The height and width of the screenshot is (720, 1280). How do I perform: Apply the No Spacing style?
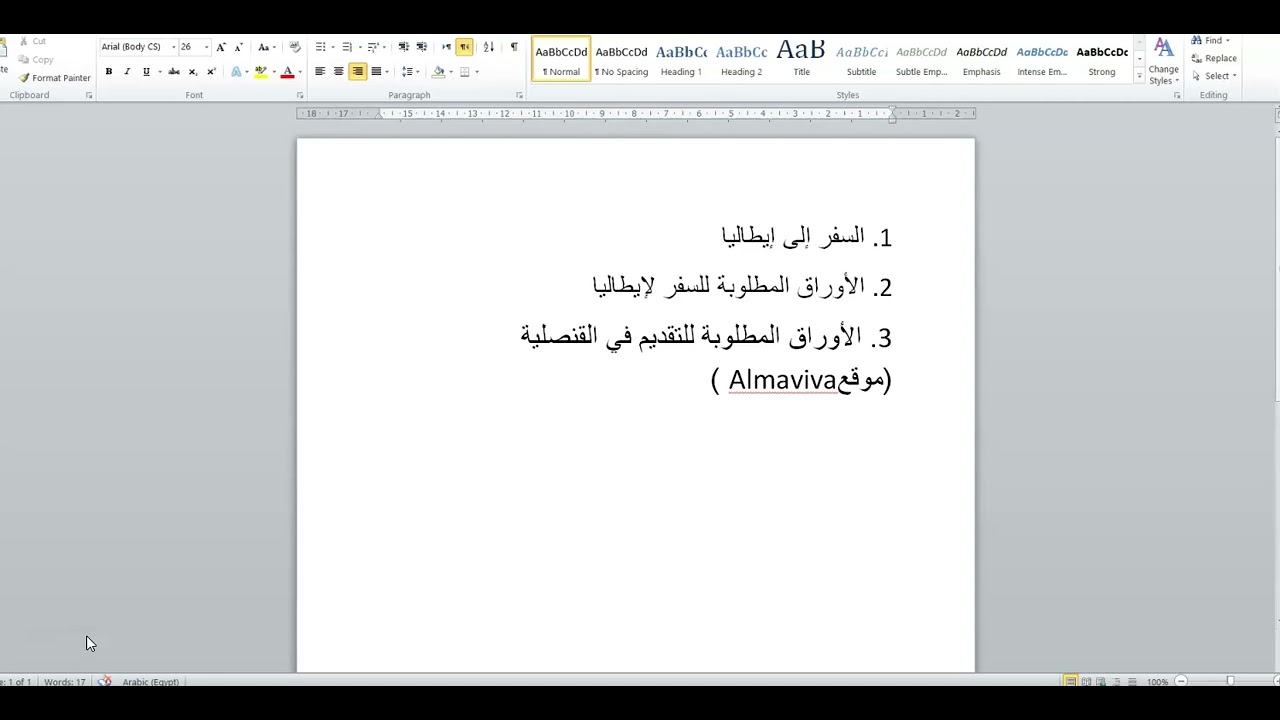point(621,60)
